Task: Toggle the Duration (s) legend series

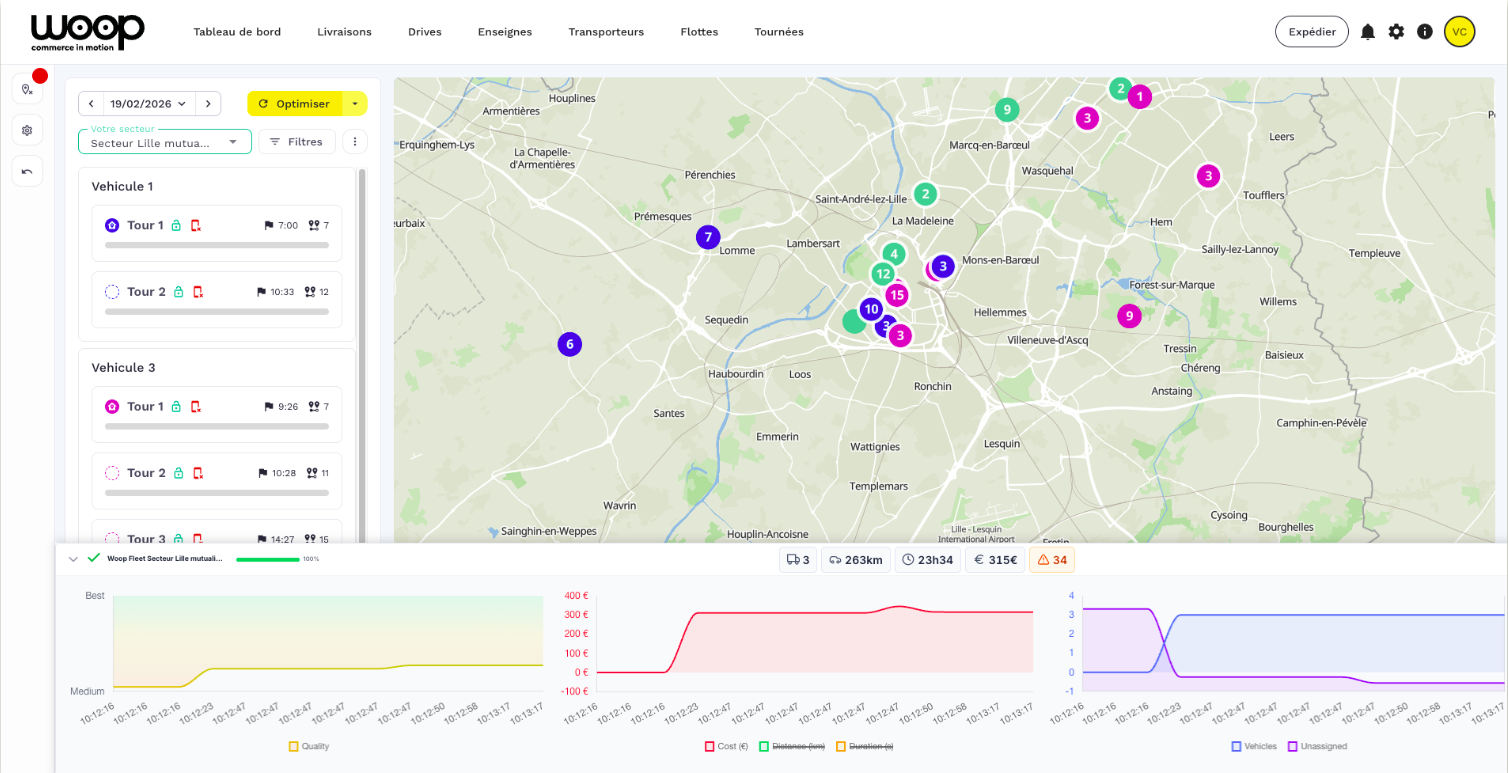Action: pyautogui.click(x=870, y=746)
